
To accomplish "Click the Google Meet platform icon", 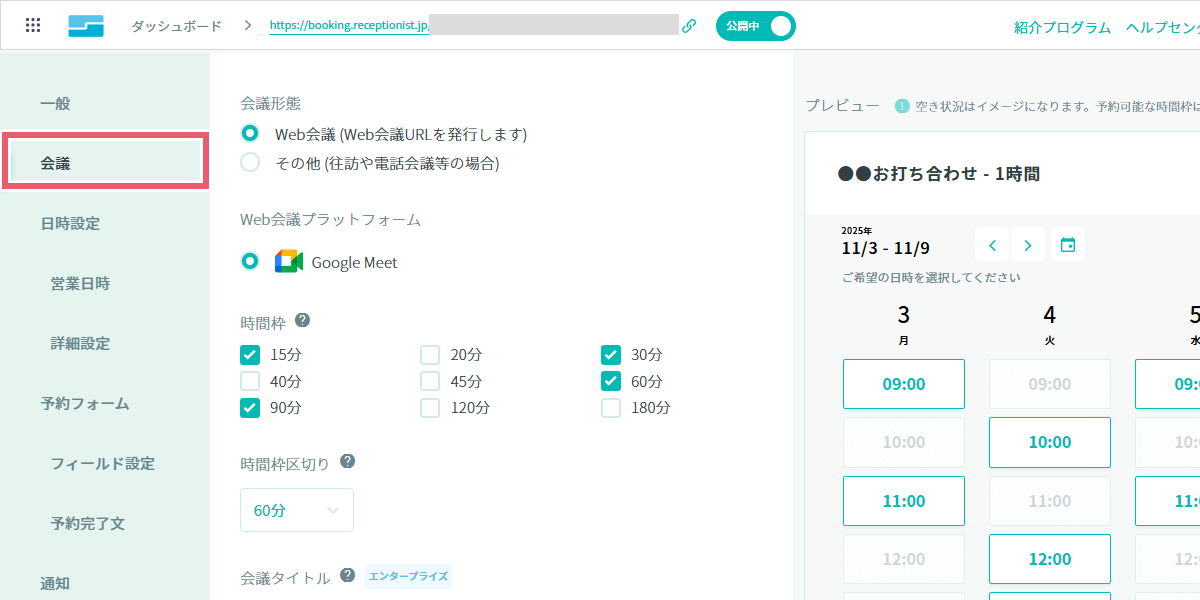I will click(287, 262).
